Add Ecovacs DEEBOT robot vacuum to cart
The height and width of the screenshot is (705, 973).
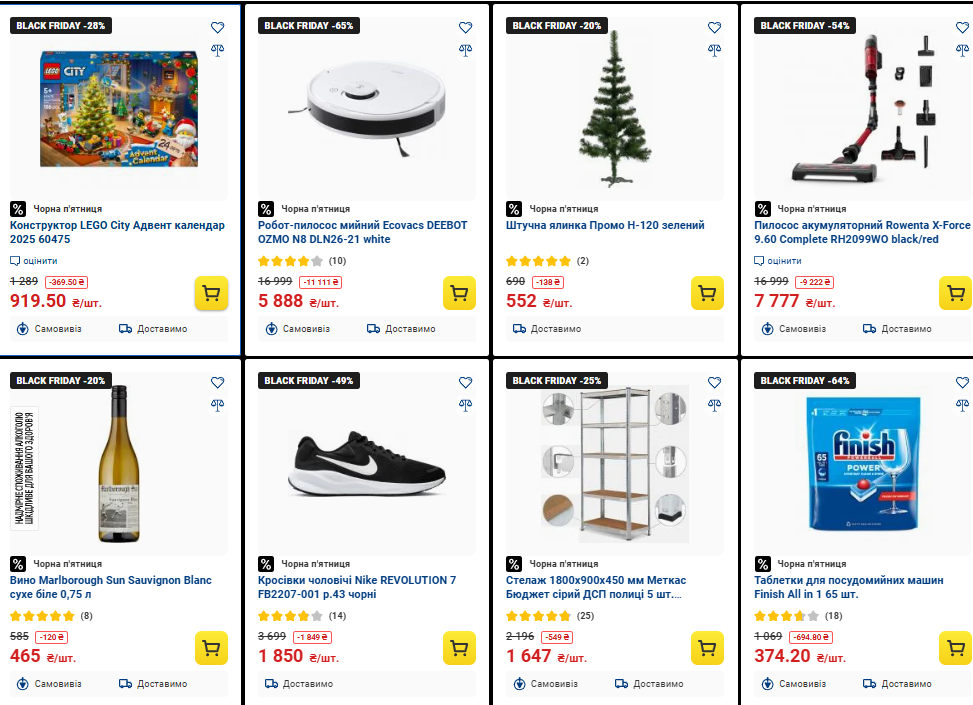click(x=459, y=293)
